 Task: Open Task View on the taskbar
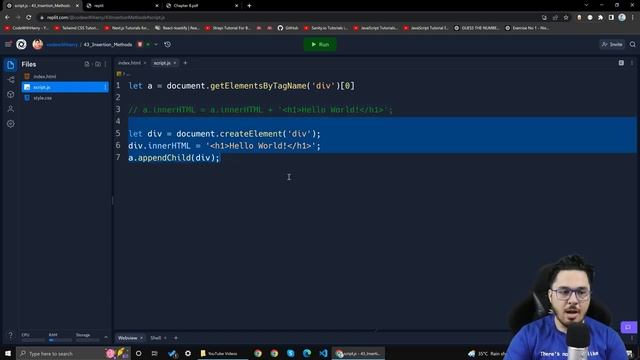(x=154, y=353)
